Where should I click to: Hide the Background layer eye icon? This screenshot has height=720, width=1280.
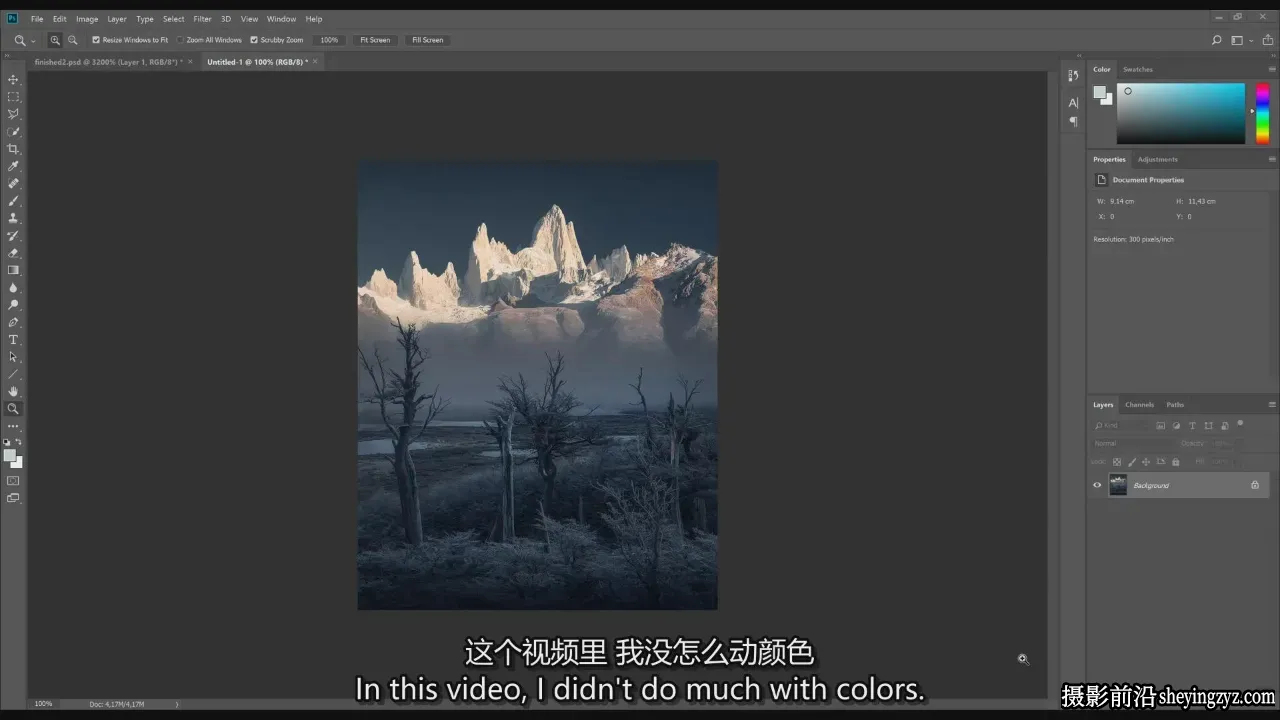[1097, 485]
